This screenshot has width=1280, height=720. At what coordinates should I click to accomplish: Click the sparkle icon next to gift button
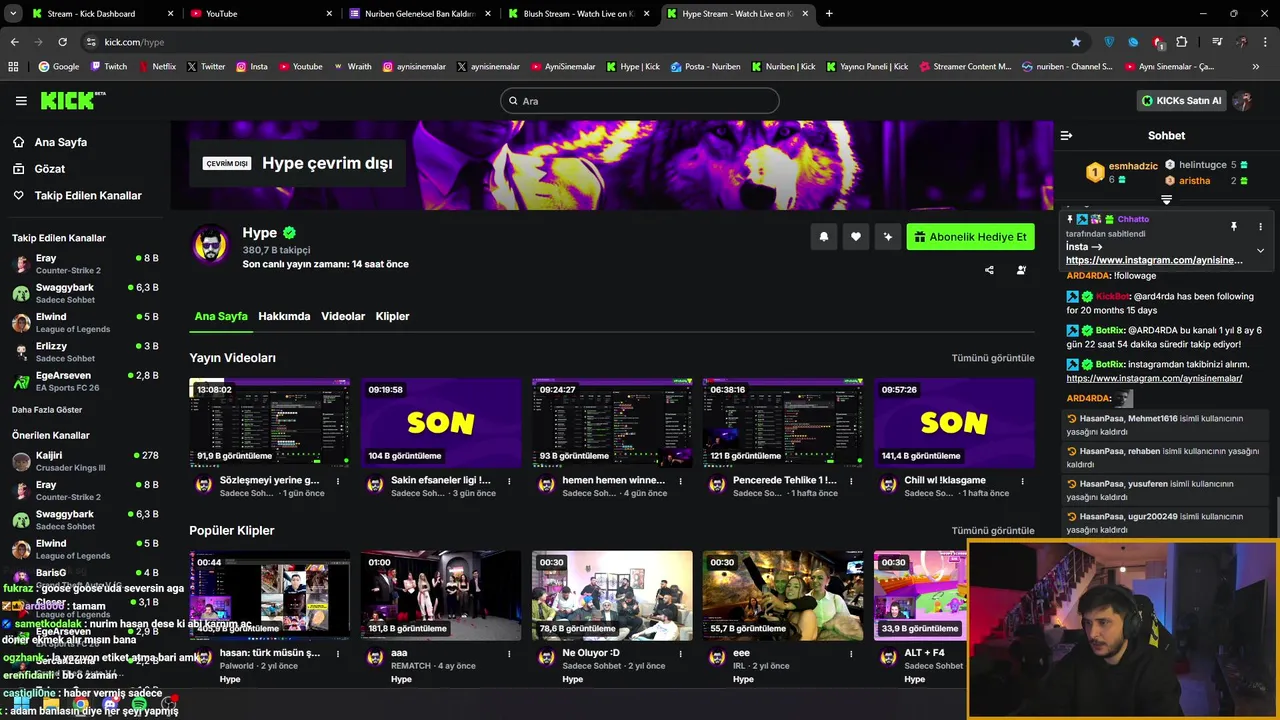tap(888, 237)
